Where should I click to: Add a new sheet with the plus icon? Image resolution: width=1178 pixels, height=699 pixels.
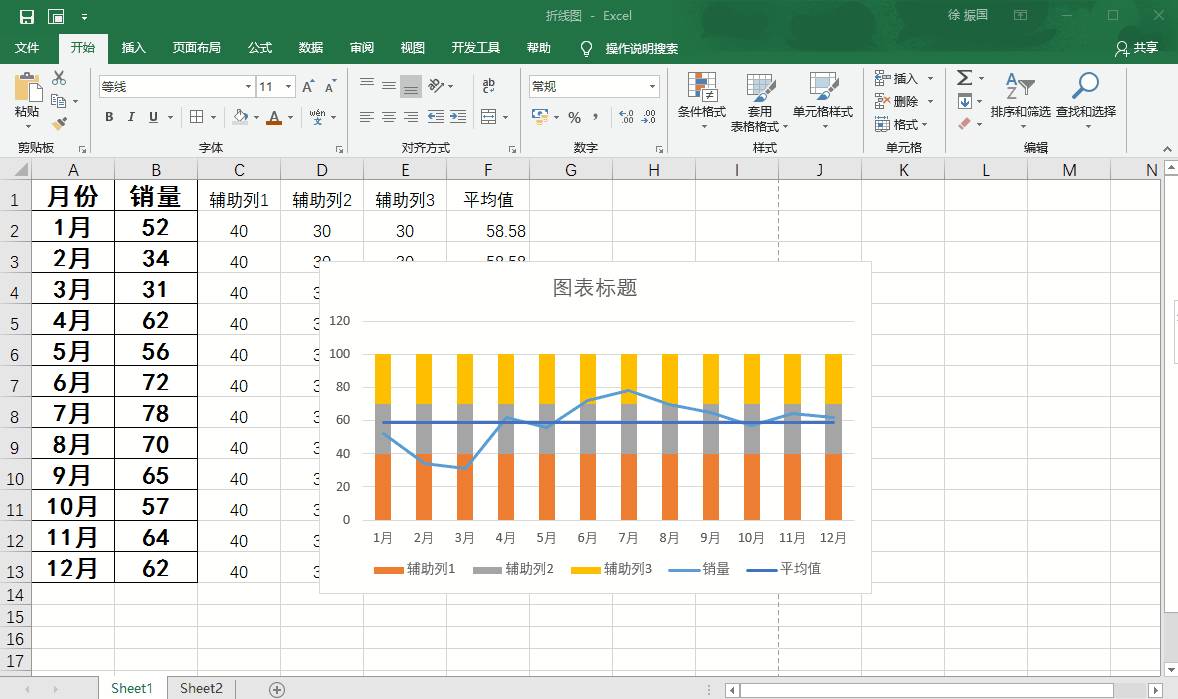click(x=276, y=689)
